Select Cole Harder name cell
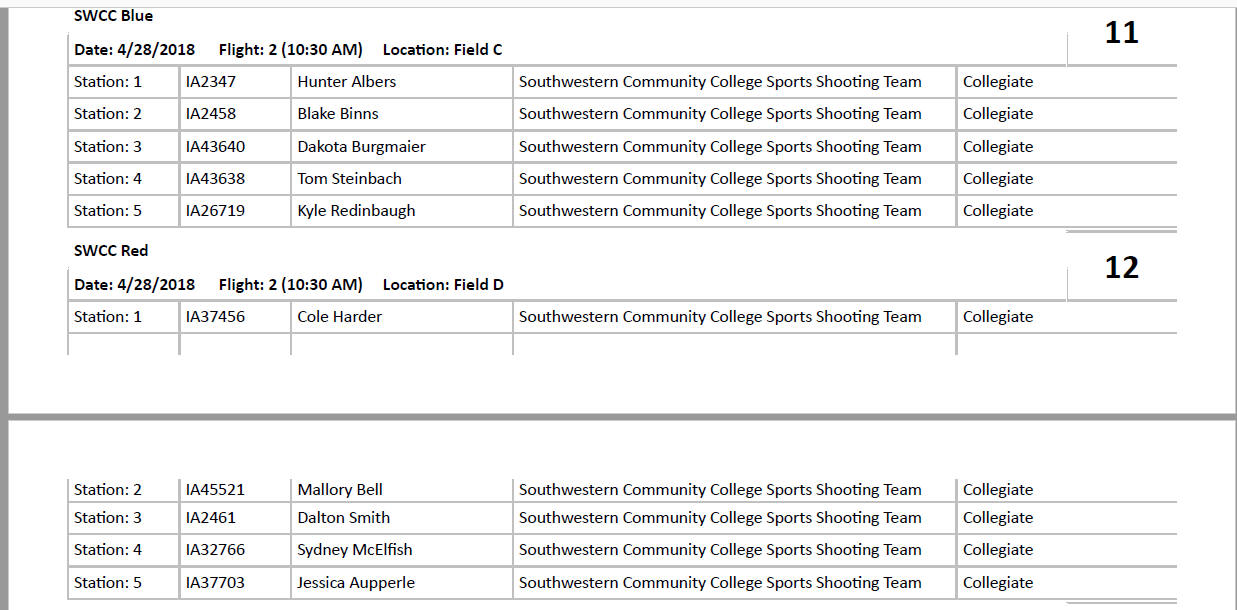 coord(339,317)
